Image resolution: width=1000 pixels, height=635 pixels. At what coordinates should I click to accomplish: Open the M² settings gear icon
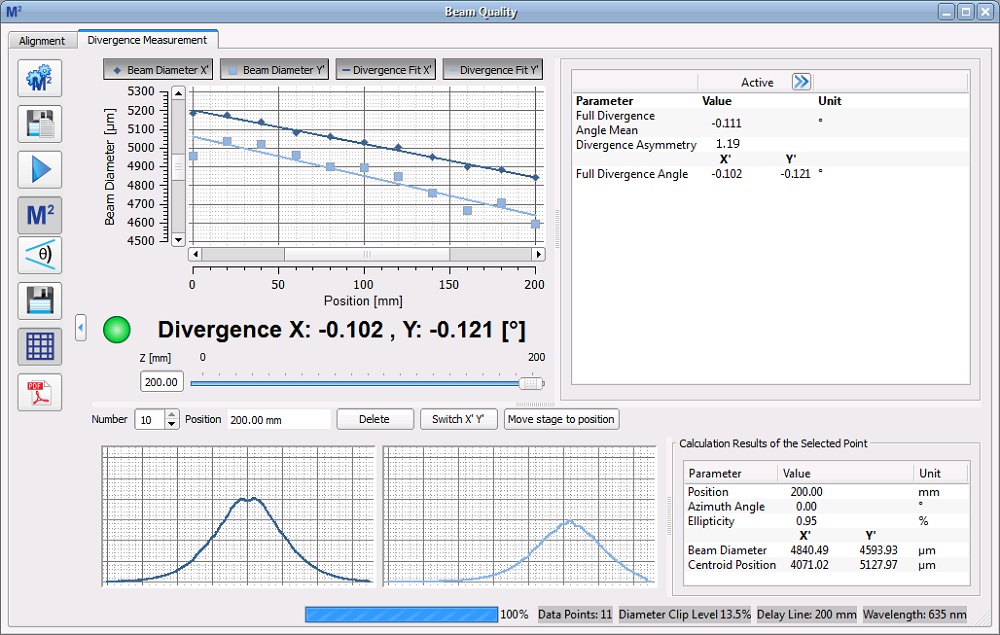[40, 78]
